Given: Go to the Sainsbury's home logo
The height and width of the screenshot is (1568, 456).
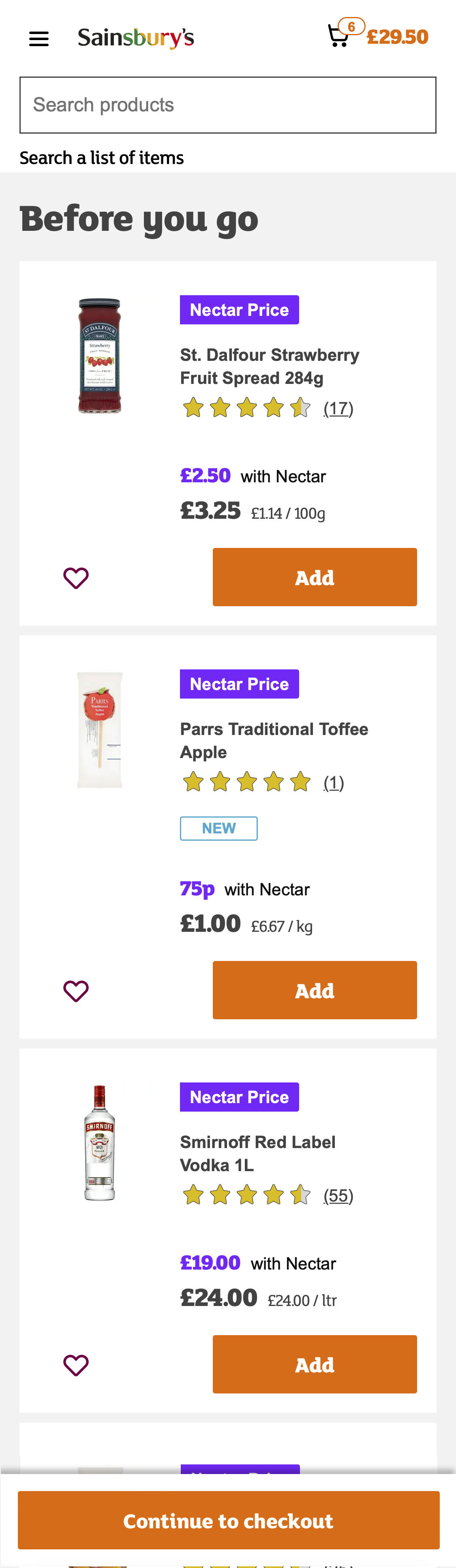Looking at the screenshot, I should coord(136,38).
